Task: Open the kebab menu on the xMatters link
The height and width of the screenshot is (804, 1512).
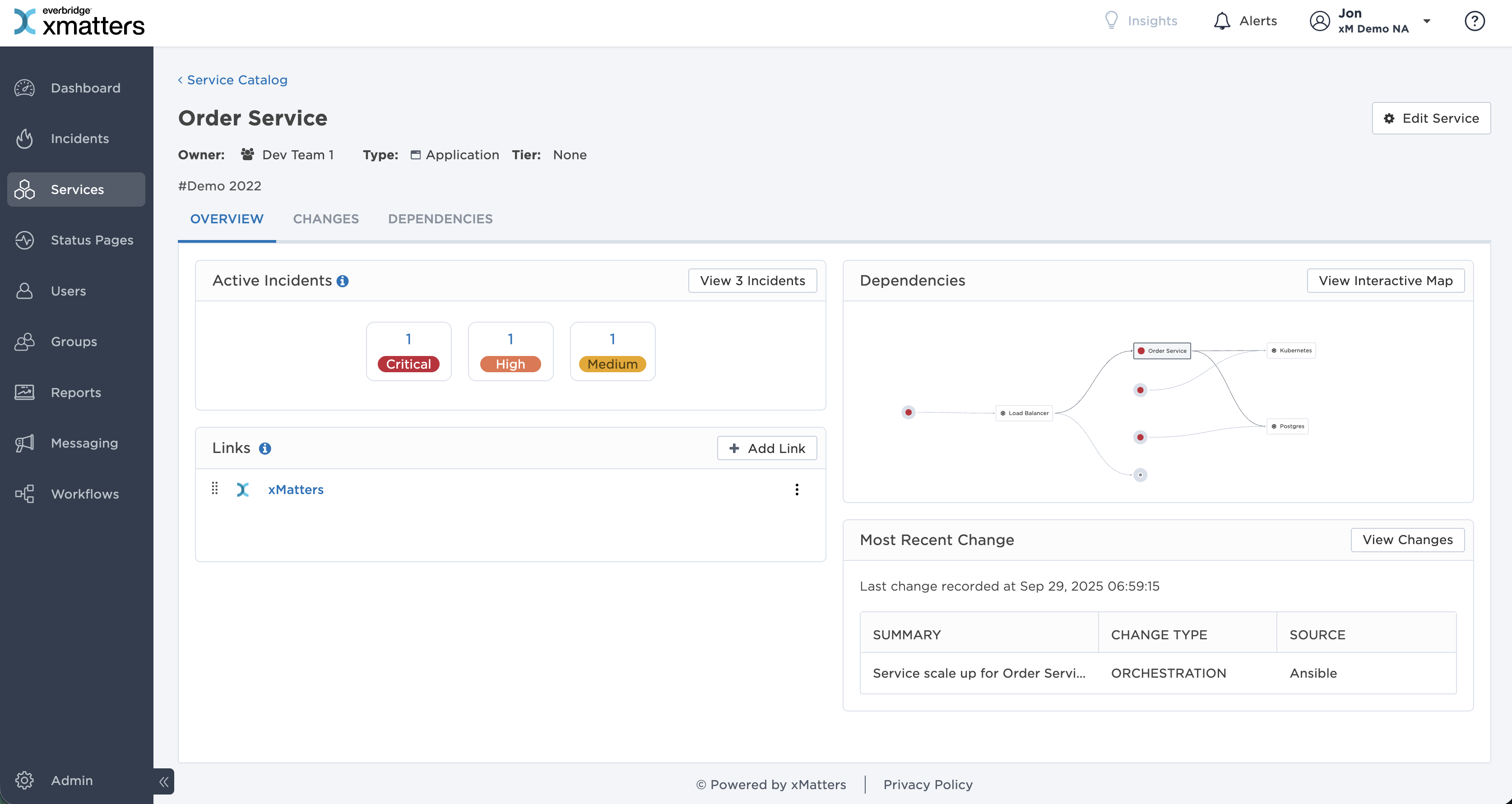Action: click(797, 489)
